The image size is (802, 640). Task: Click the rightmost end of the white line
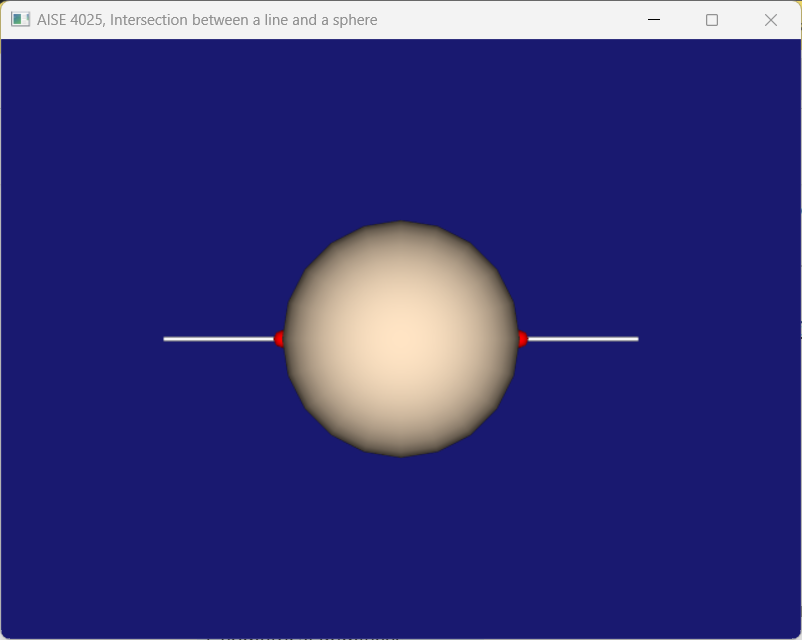coord(637,339)
